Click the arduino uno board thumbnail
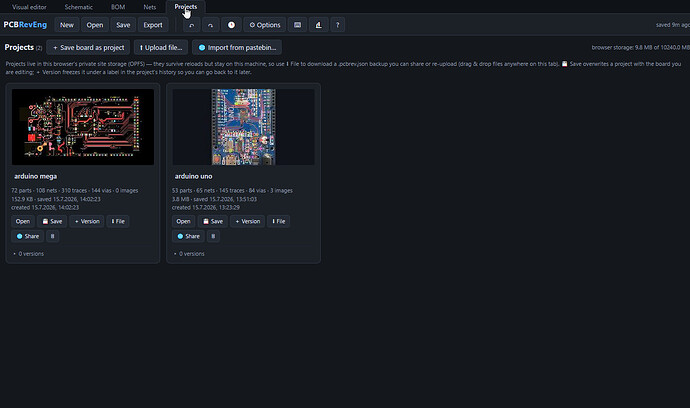This screenshot has height=408, width=690. 243,127
